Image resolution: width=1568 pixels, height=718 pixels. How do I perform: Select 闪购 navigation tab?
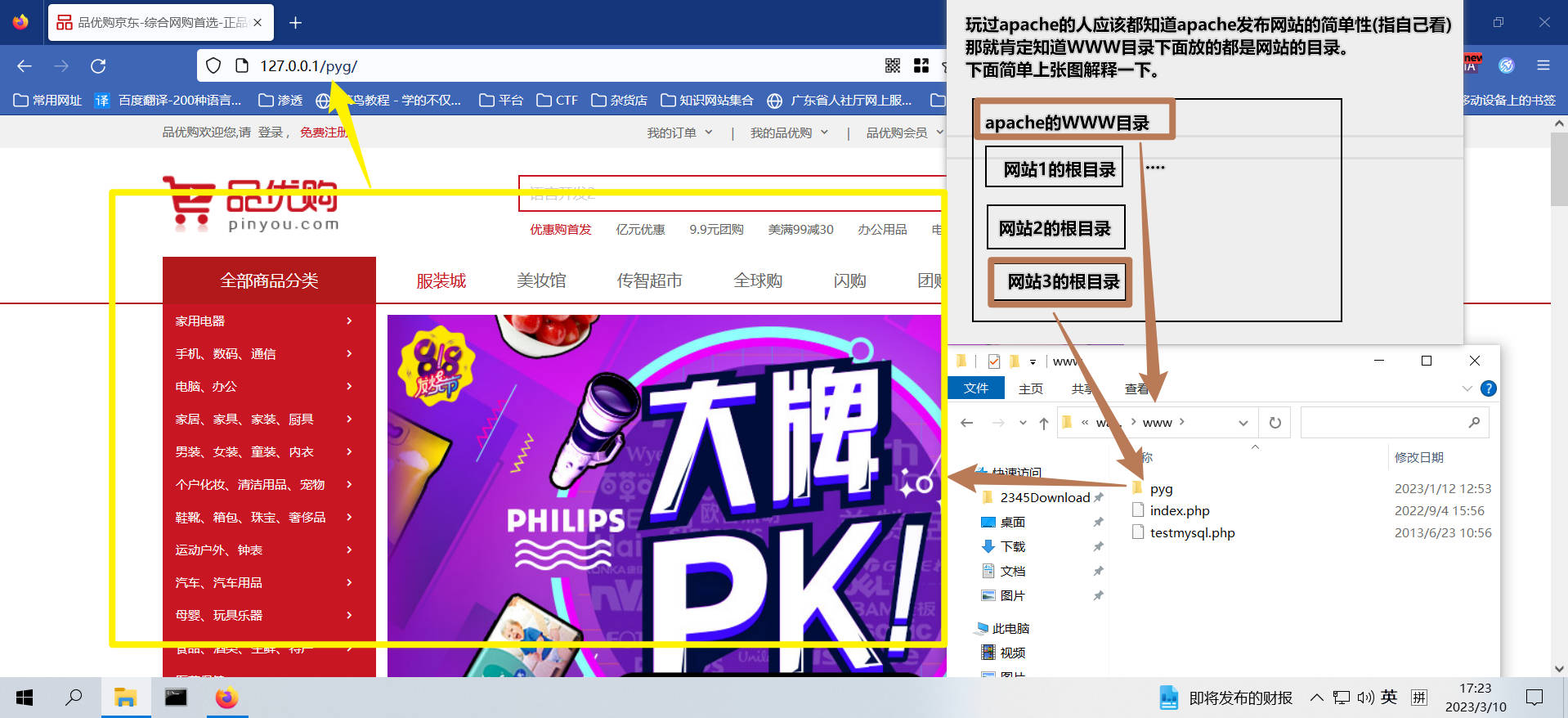[x=849, y=280]
